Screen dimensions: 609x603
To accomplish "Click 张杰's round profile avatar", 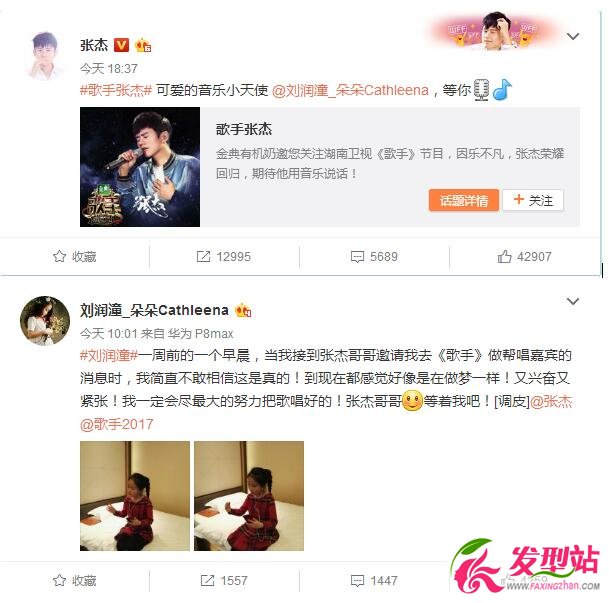I will (45, 56).
